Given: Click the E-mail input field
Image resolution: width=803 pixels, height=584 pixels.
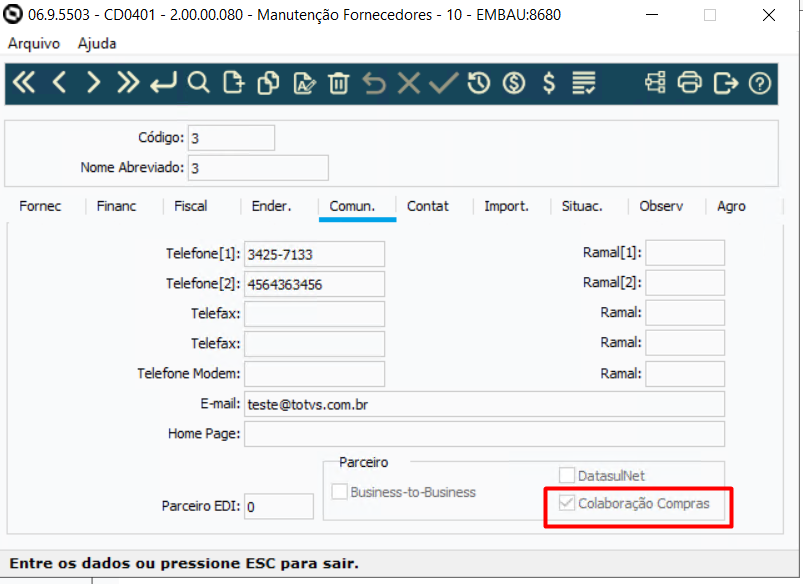Looking at the screenshot, I should 484,404.
